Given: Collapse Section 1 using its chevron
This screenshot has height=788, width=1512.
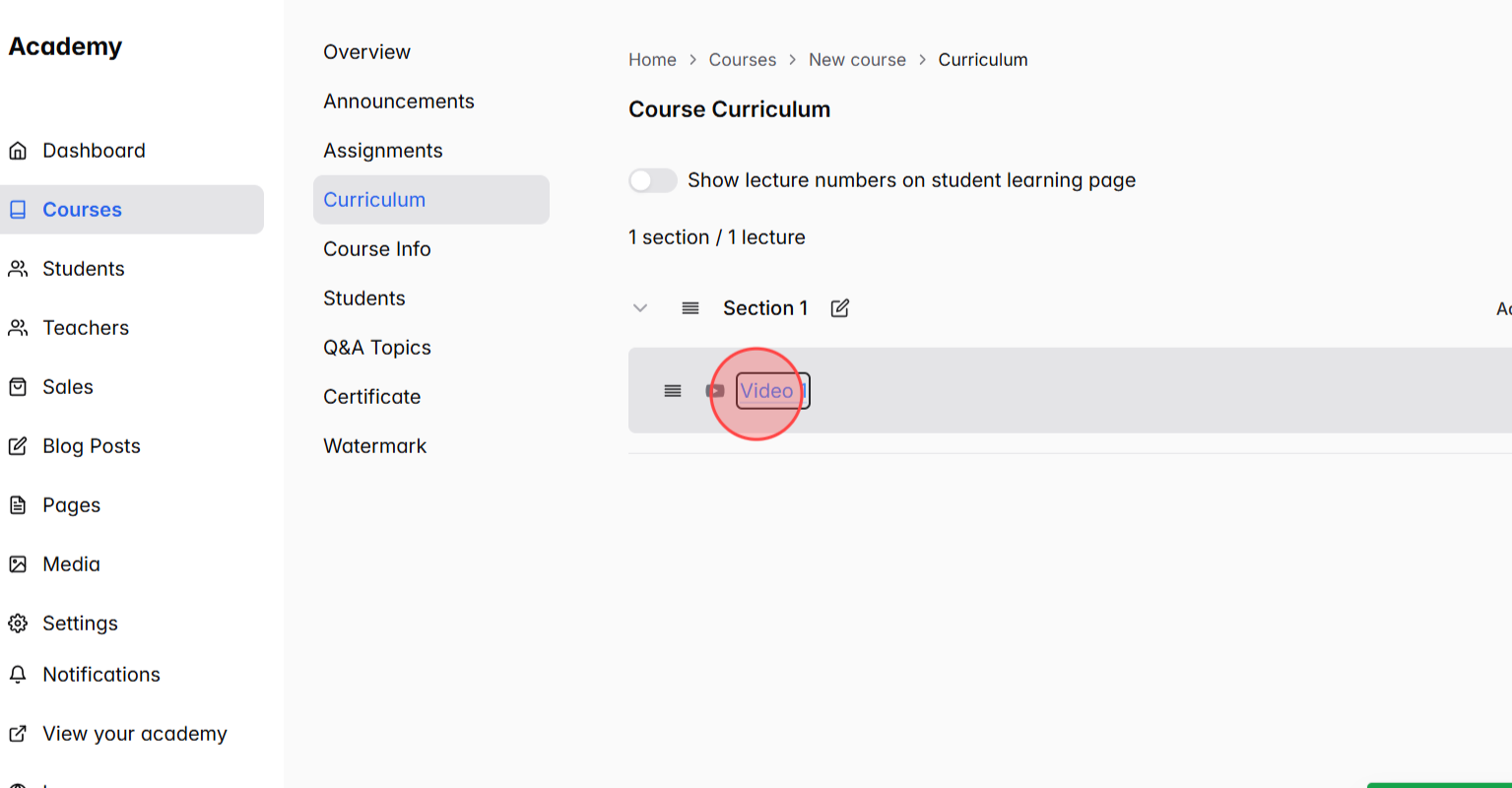Looking at the screenshot, I should pyautogui.click(x=640, y=307).
